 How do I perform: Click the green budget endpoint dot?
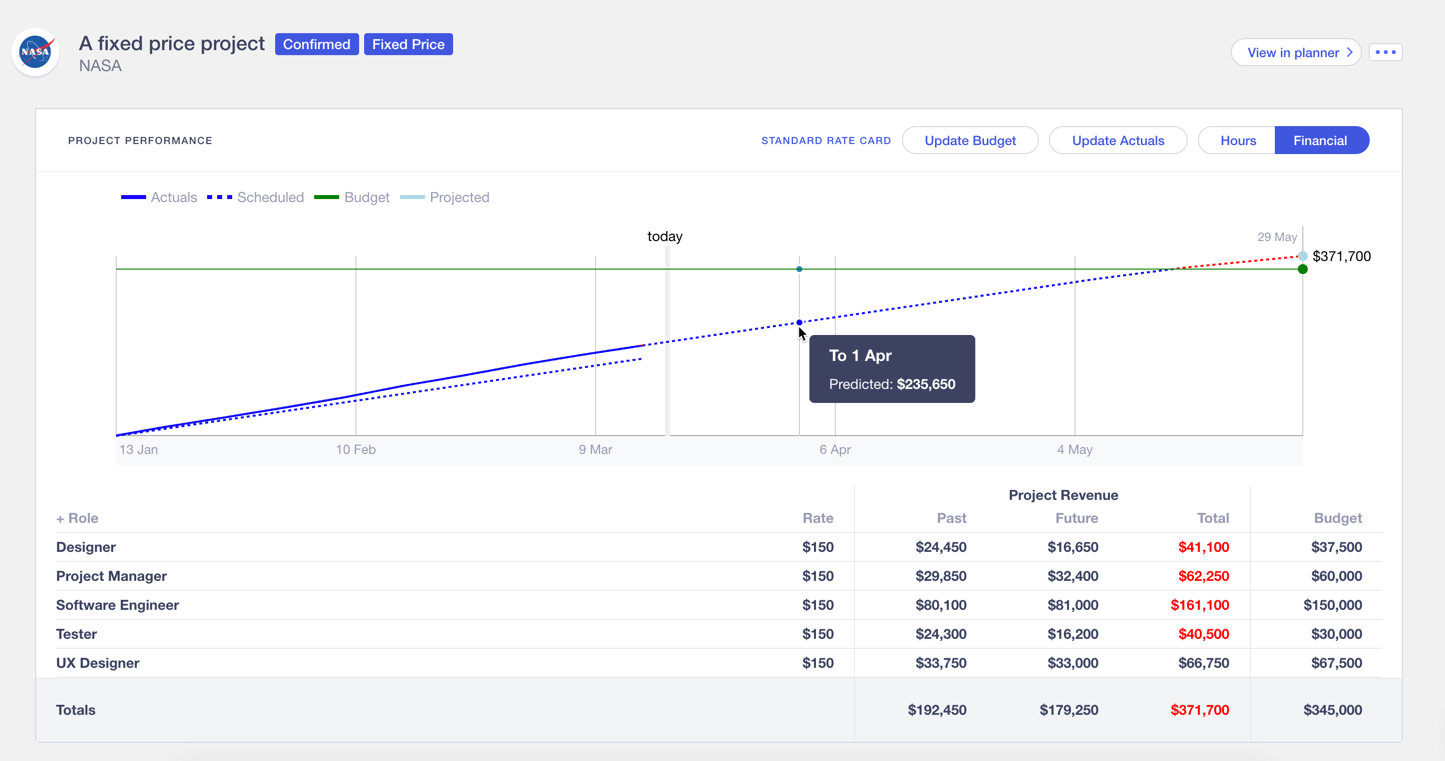tap(1302, 269)
